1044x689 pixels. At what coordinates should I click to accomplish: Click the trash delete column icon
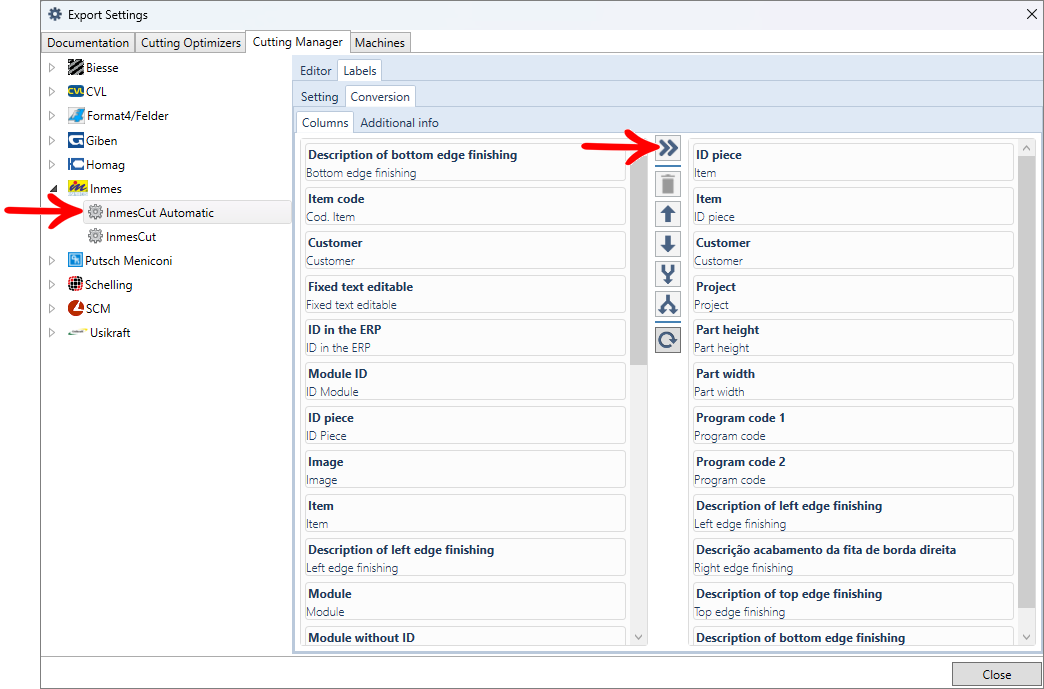pyautogui.click(x=668, y=184)
